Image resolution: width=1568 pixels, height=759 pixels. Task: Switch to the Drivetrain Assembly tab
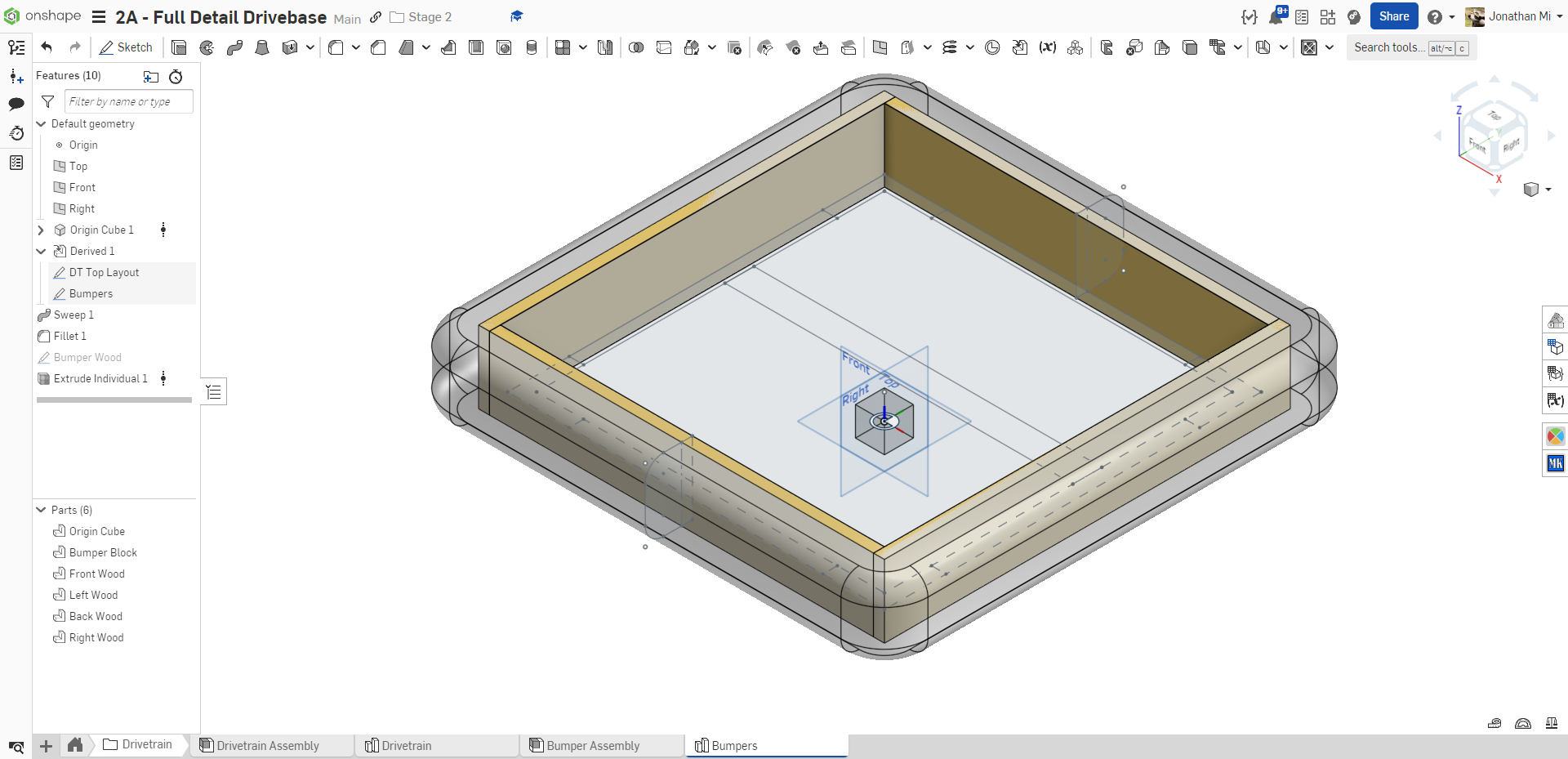point(268,745)
